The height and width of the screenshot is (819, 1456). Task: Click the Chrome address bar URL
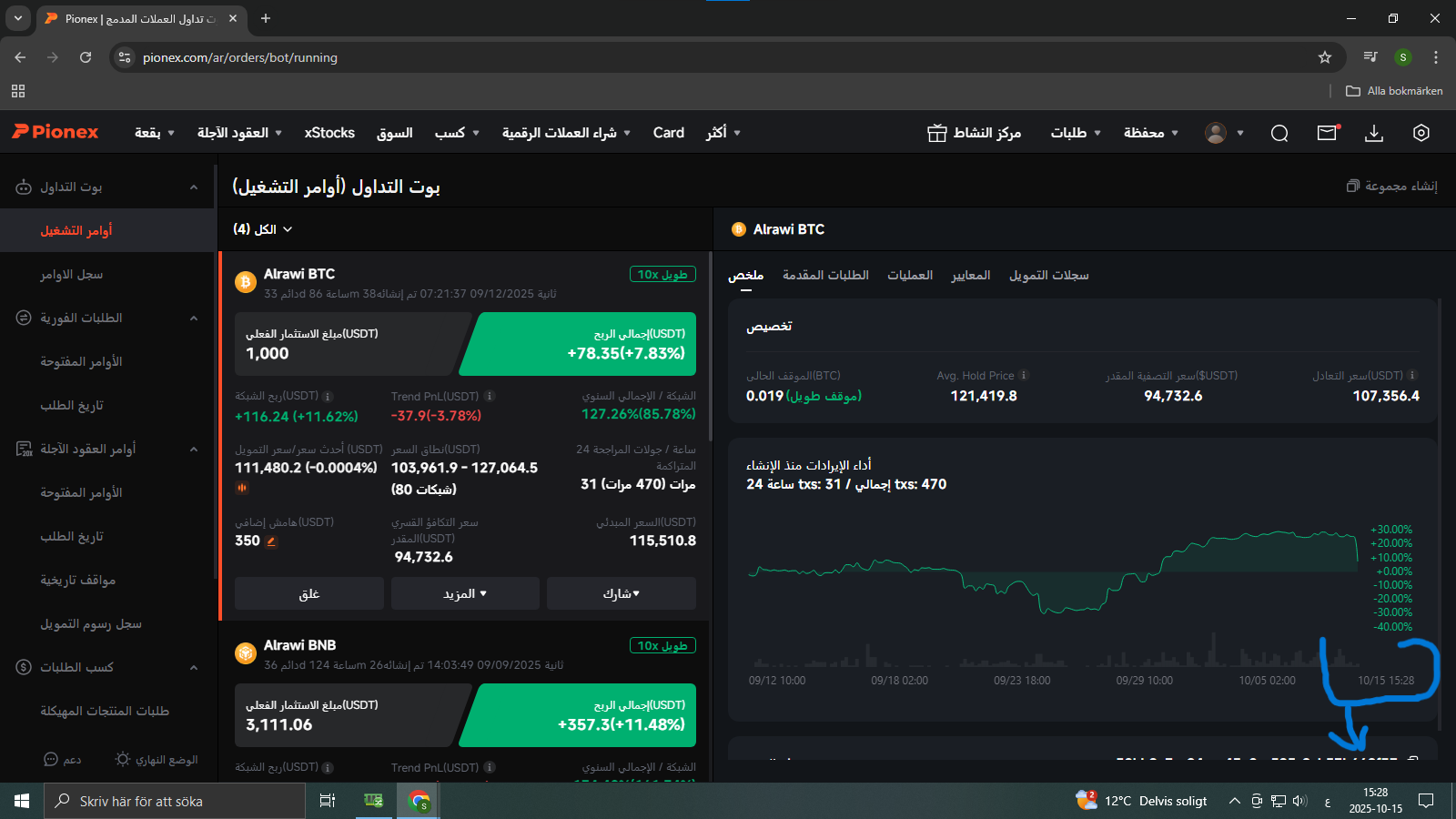[240, 57]
